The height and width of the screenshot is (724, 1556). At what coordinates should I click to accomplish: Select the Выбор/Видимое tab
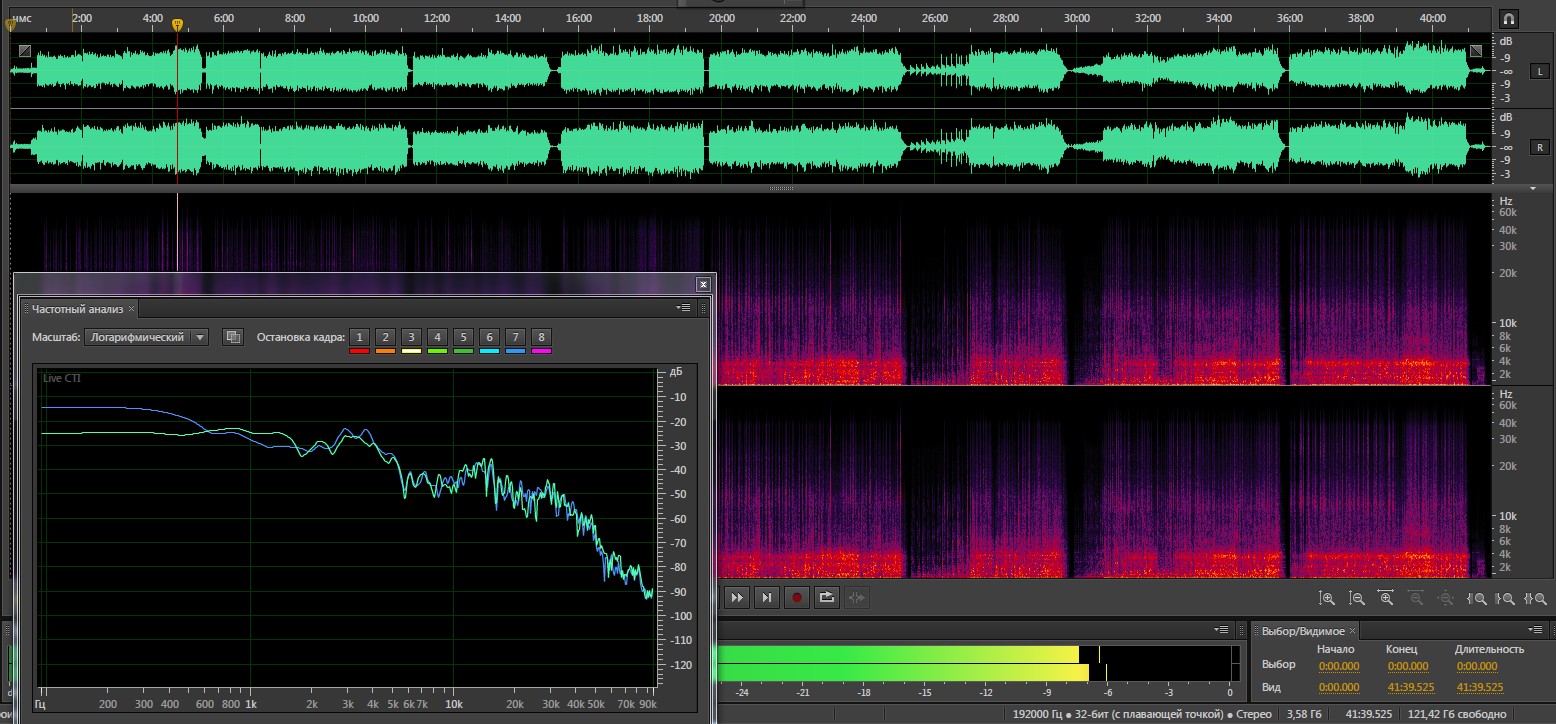coord(1304,631)
